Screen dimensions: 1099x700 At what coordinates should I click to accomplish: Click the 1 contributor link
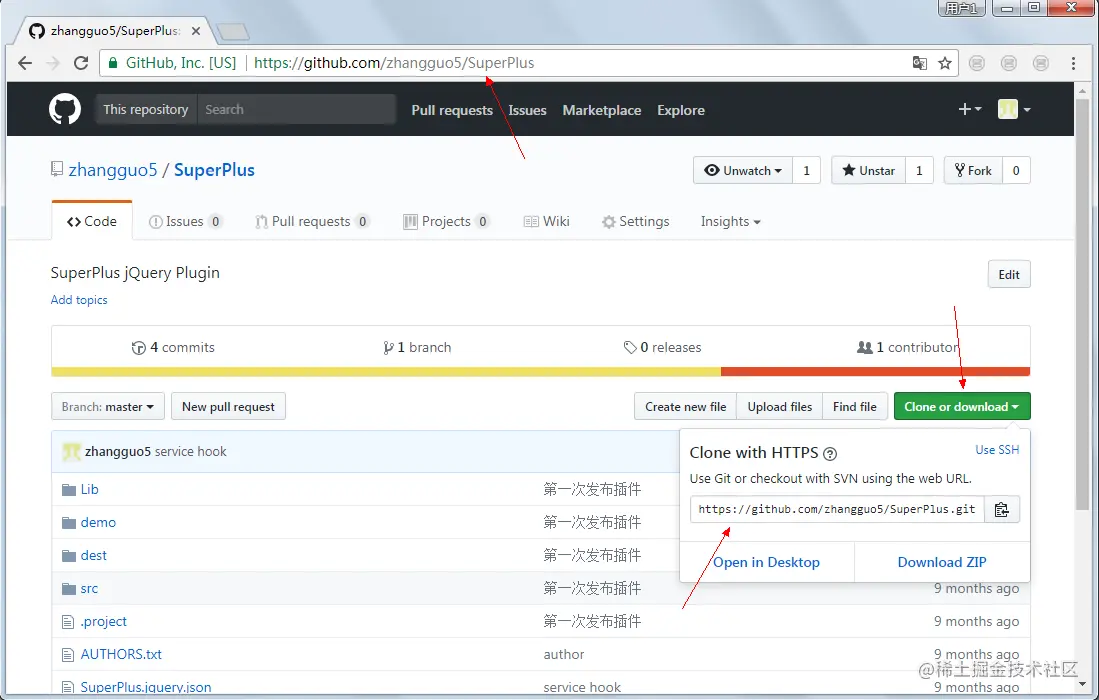click(x=907, y=348)
